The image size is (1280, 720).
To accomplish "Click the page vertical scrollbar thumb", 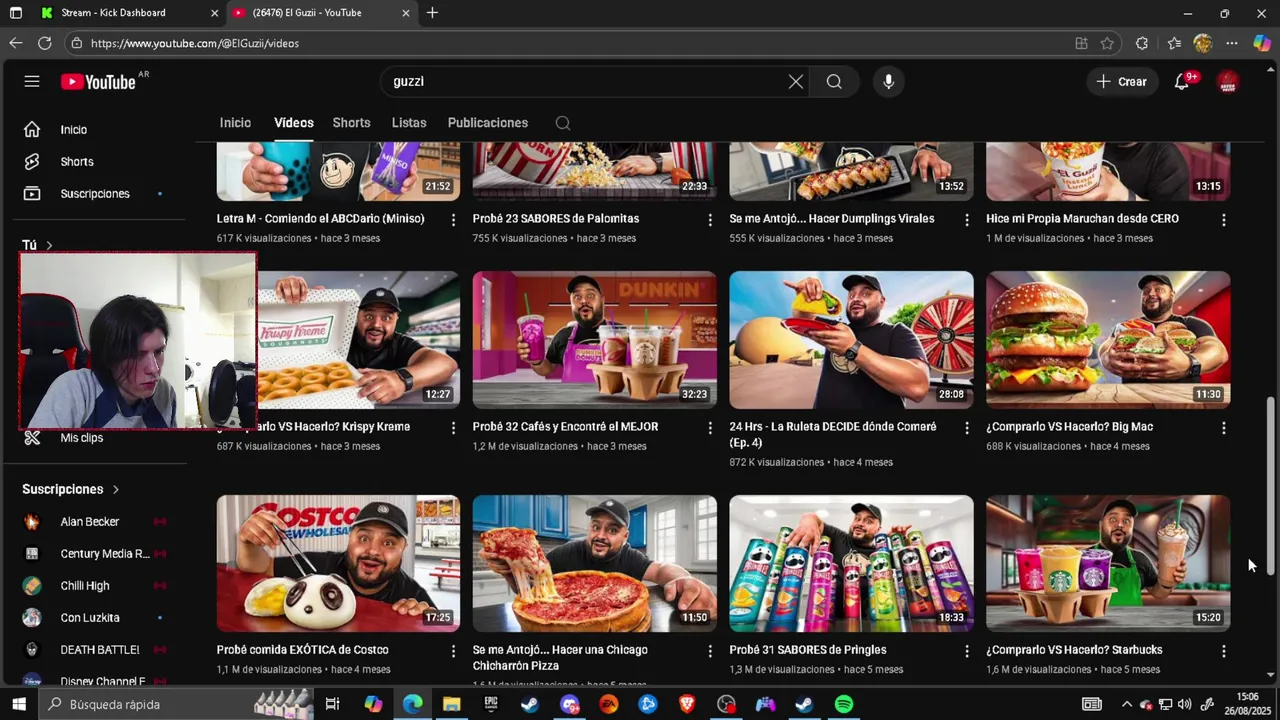I will tap(1271, 485).
